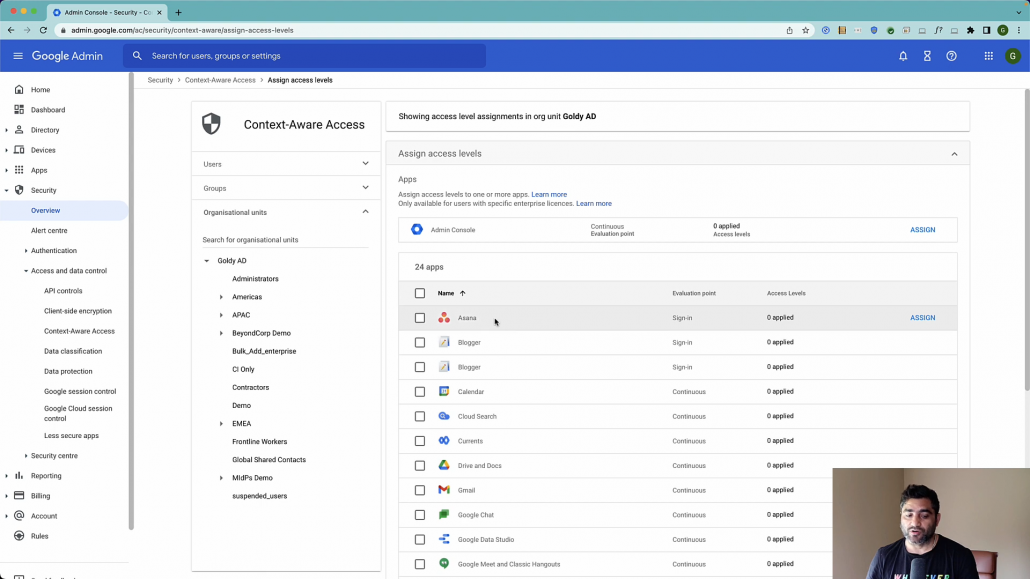Click the Directory person icon
The width and height of the screenshot is (1030, 579).
[19, 129]
